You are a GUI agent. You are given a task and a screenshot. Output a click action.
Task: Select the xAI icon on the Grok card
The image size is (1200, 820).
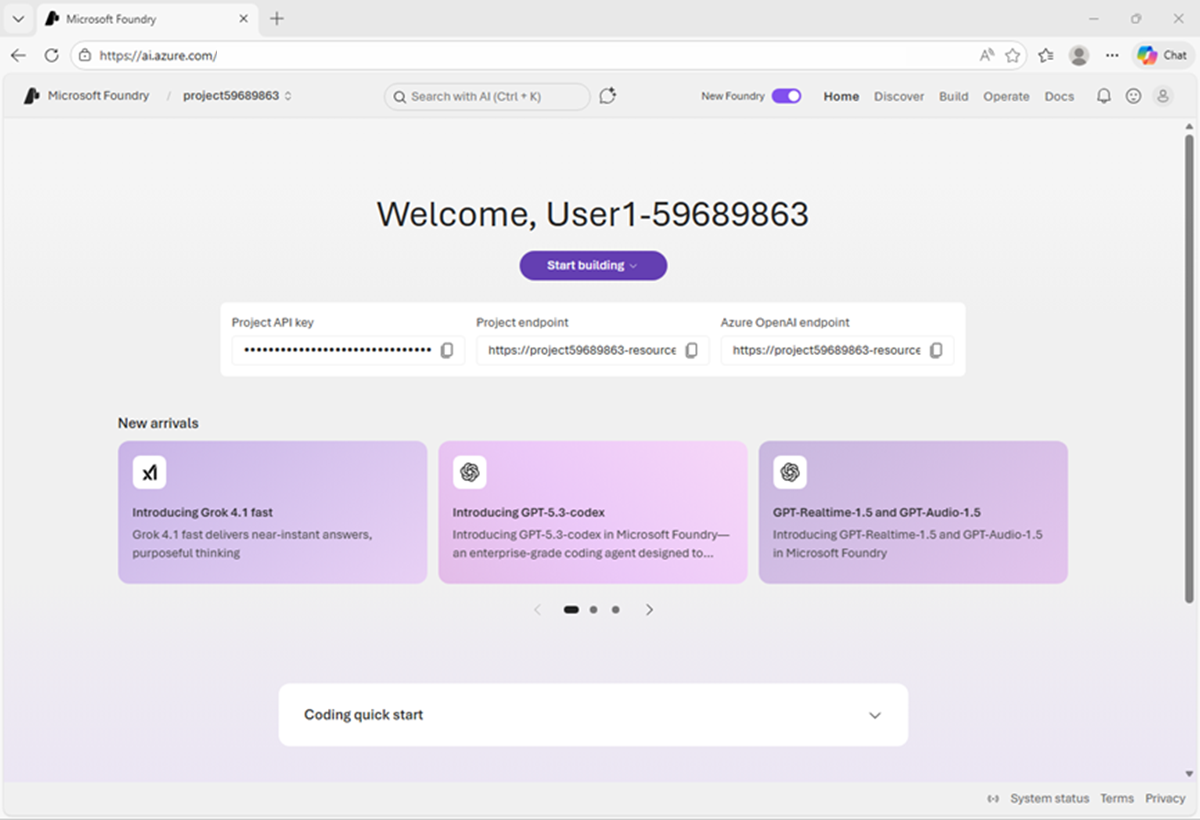coord(150,471)
